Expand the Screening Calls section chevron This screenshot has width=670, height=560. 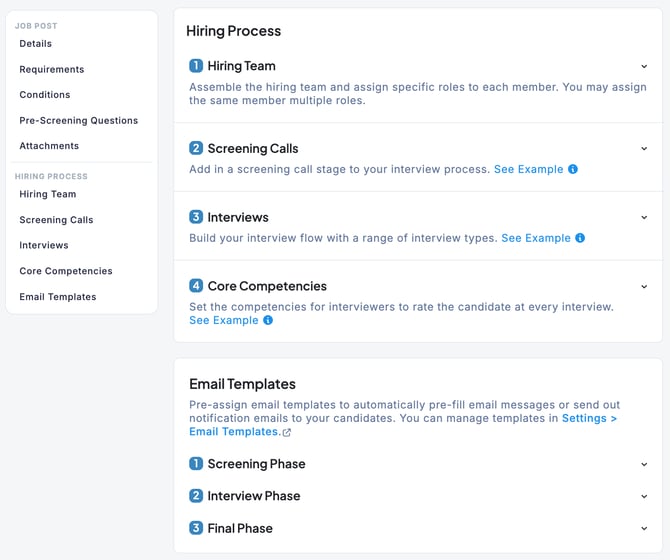click(x=645, y=149)
